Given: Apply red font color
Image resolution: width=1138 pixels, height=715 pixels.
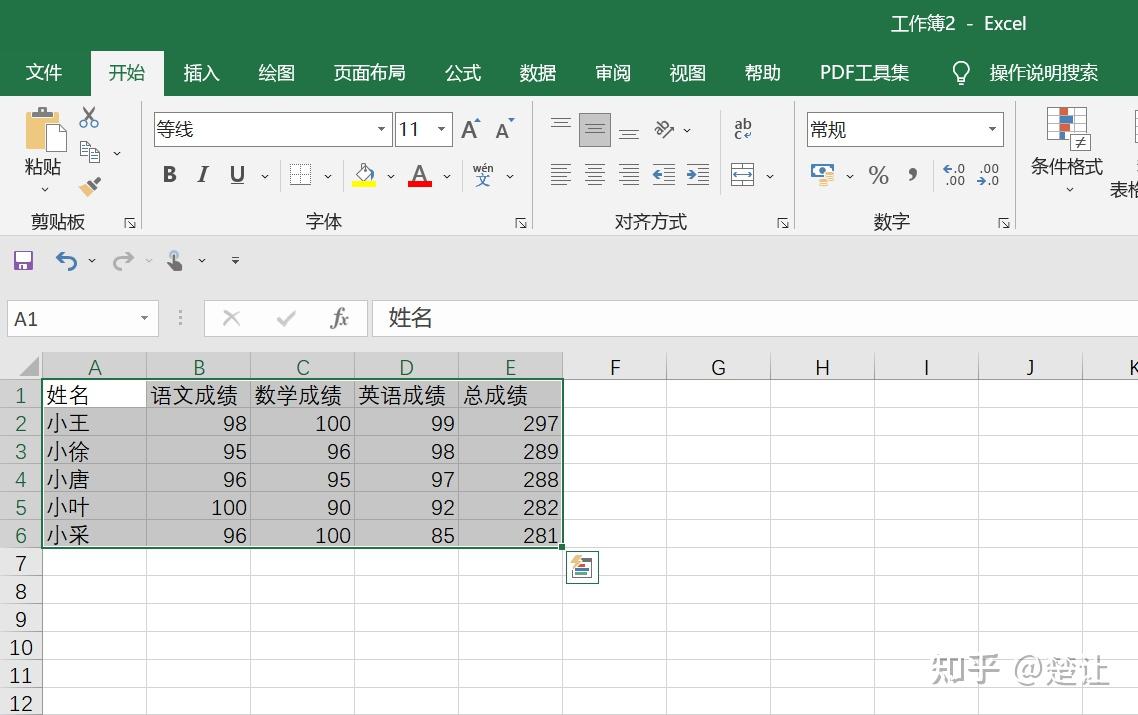Looking at the screenshot, I should click(419, 175).
